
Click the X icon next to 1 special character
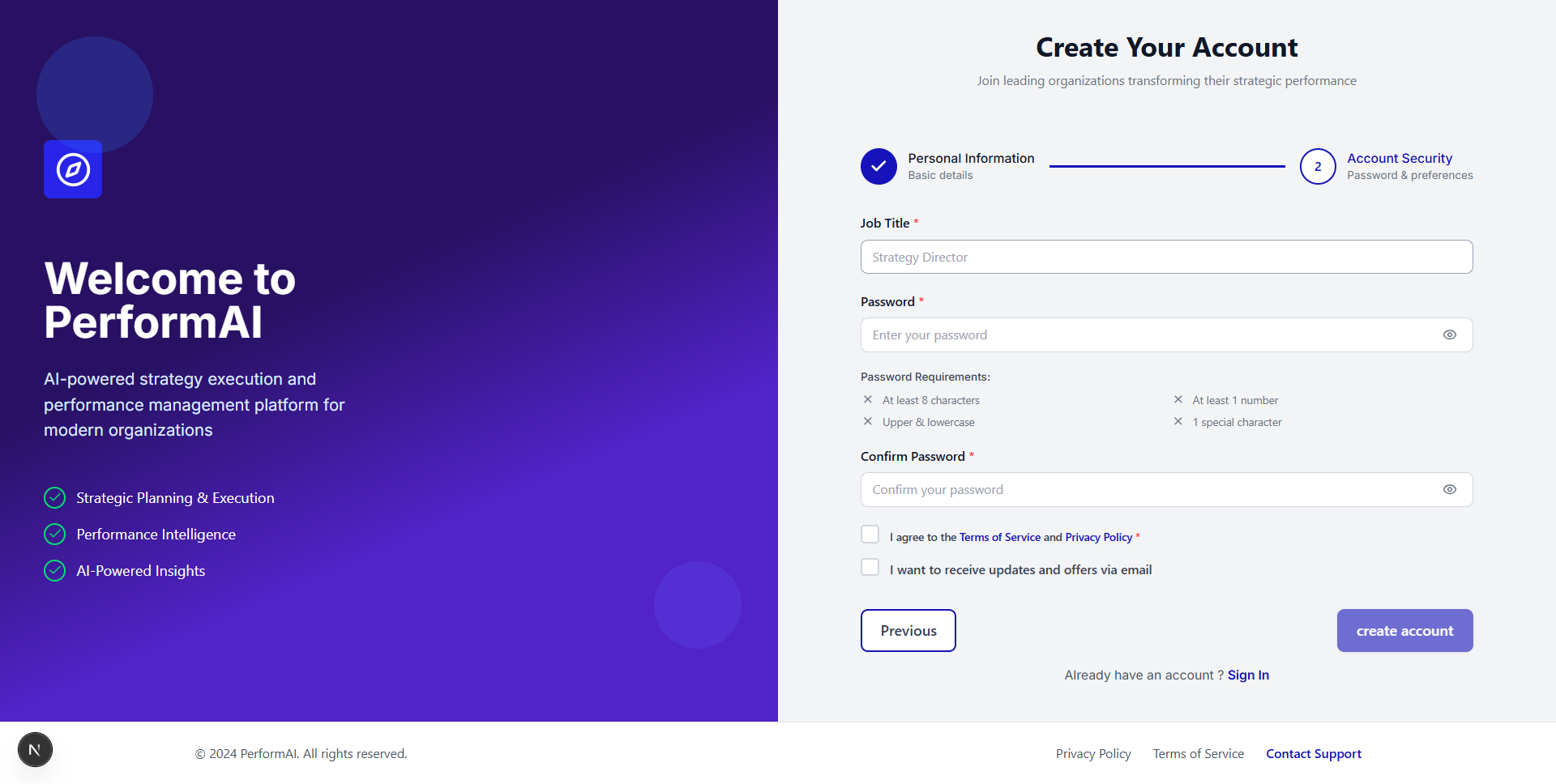point(1178,421)
